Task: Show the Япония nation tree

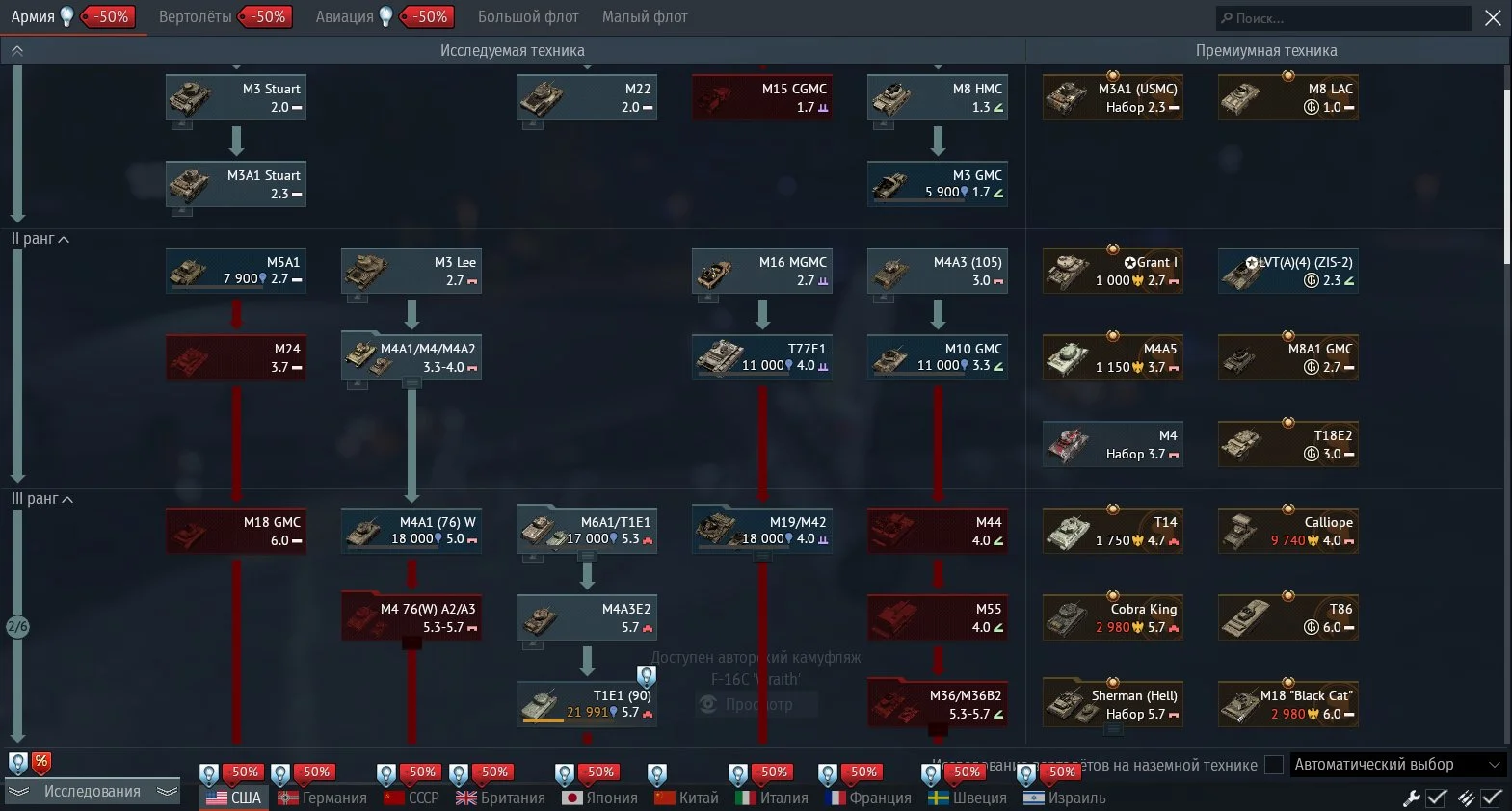Action: coord(599,798)
